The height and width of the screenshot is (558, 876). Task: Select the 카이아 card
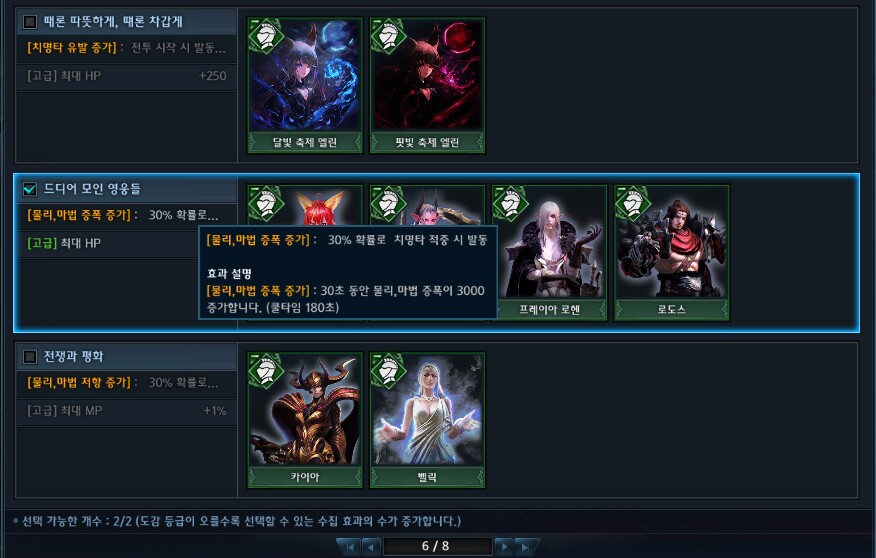click(305, 421)
